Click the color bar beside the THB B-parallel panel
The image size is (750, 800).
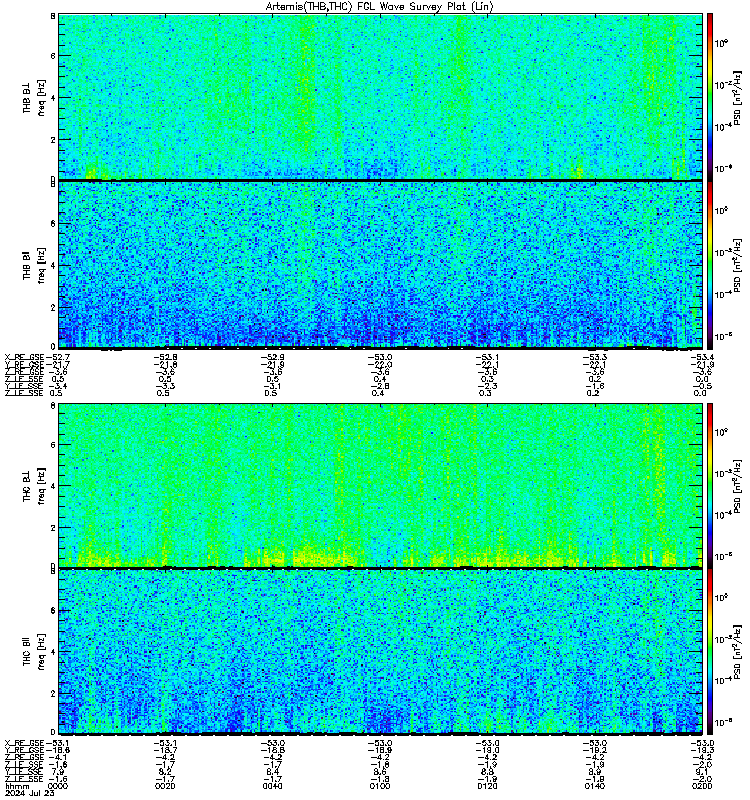(710, 265)
